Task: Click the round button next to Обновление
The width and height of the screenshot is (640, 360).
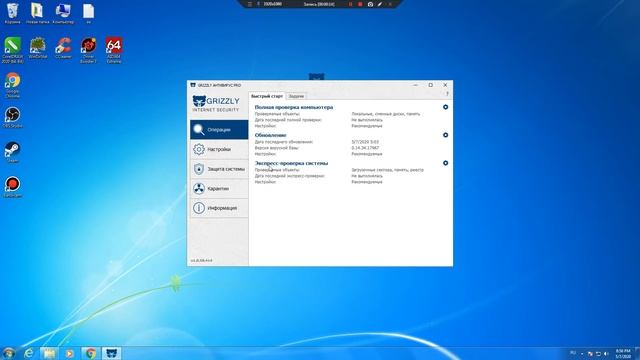Action: (x=445, y=135)
